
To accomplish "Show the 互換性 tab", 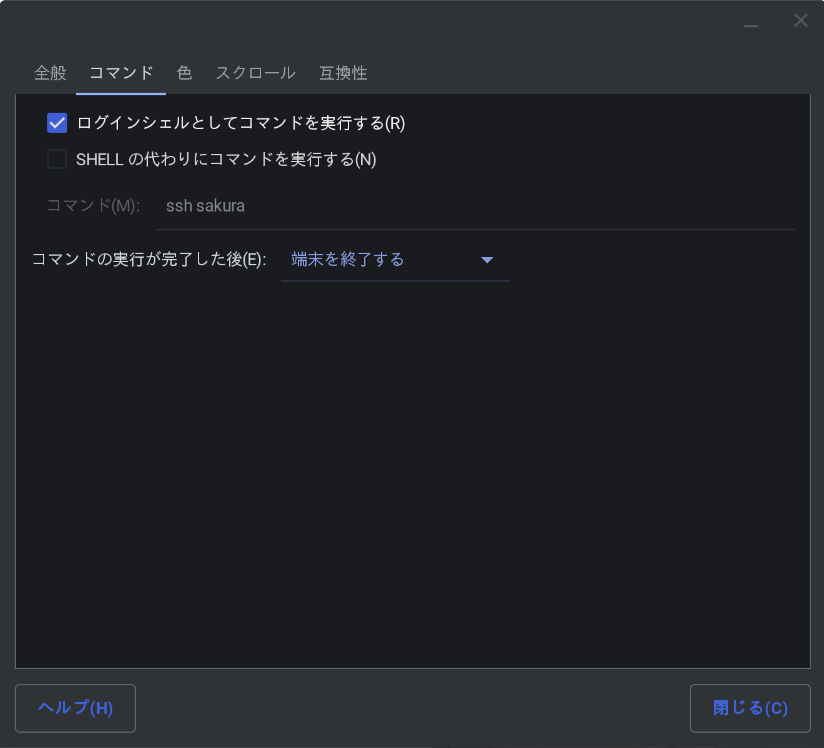I will pos(343,73).
